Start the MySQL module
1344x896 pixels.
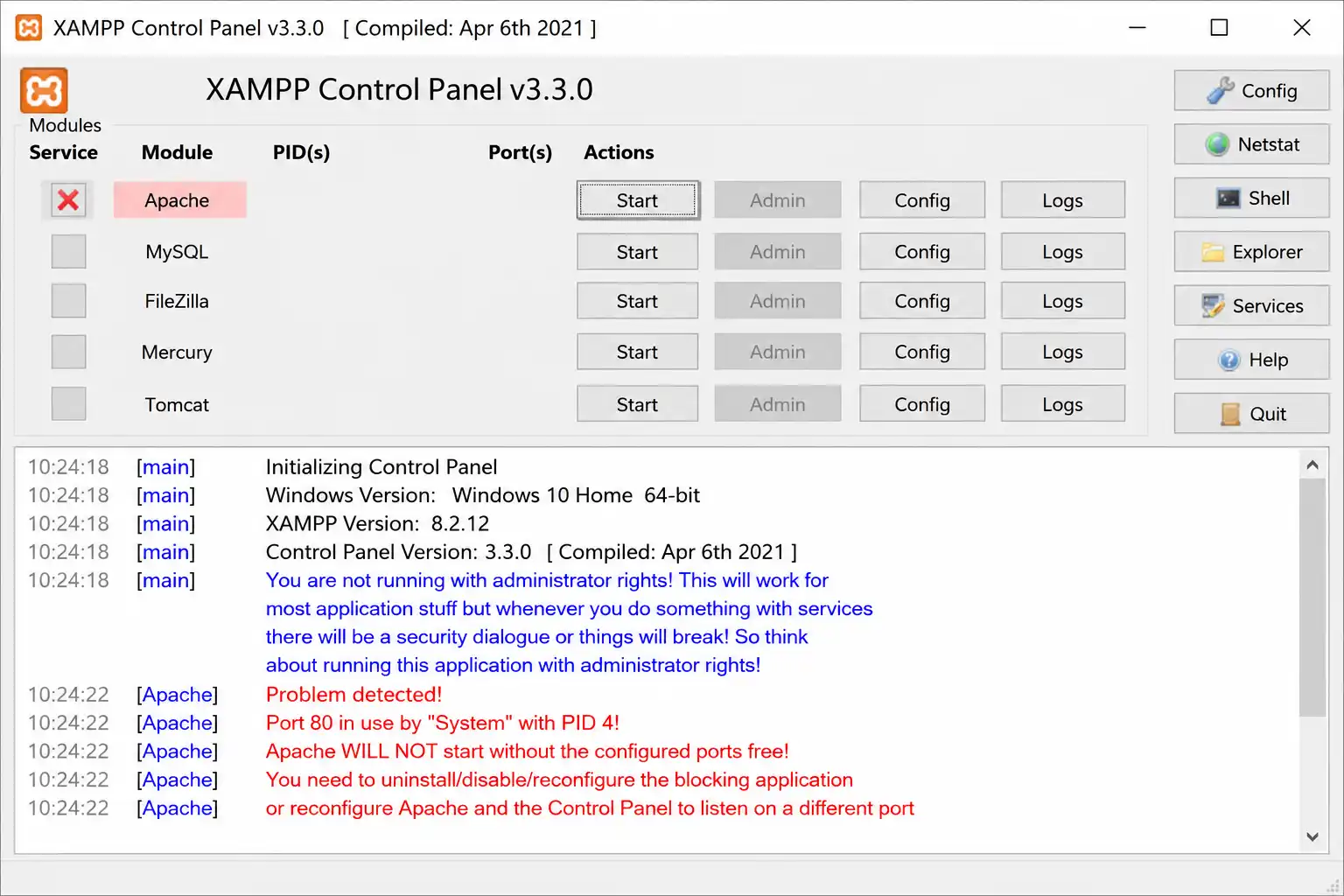637,252
